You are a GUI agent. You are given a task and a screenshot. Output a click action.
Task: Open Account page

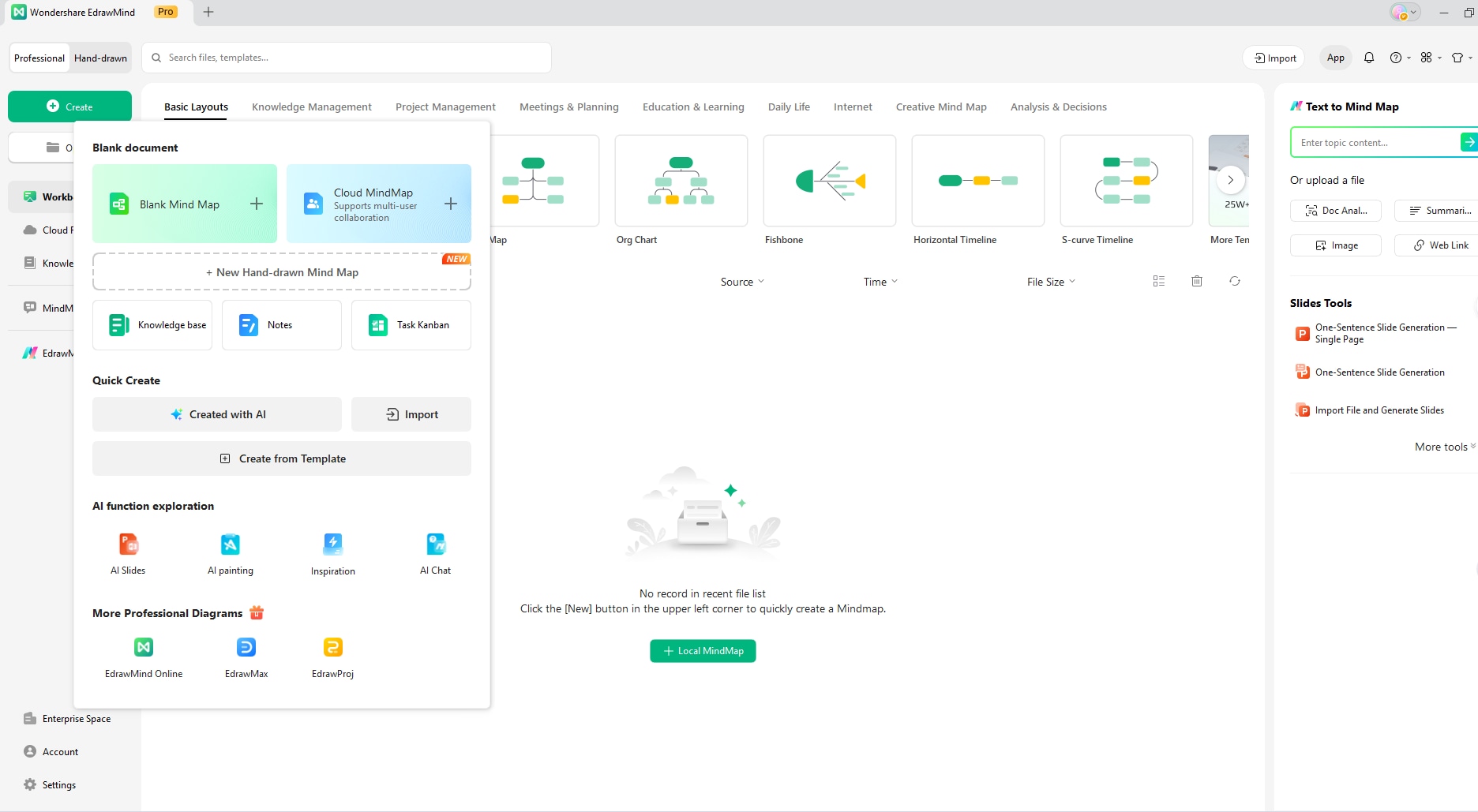(51, 752)
